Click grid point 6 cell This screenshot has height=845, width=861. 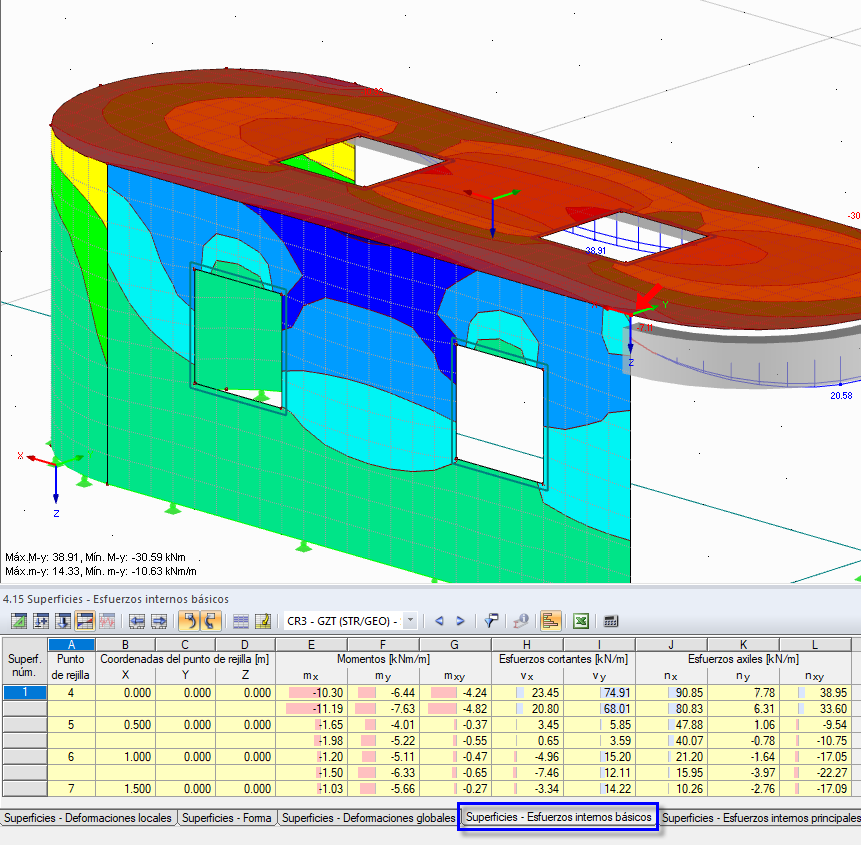(x=71, y=756)
